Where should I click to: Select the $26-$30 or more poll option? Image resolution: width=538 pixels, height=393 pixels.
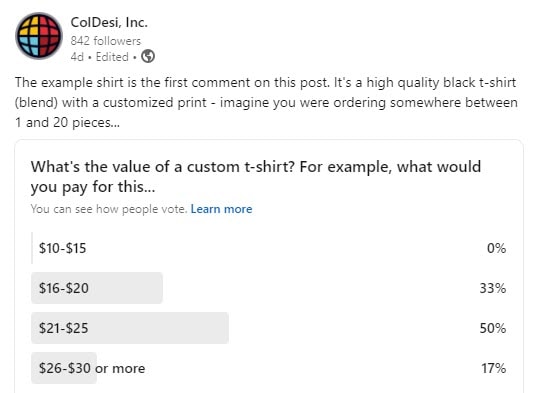pos(269,368)
